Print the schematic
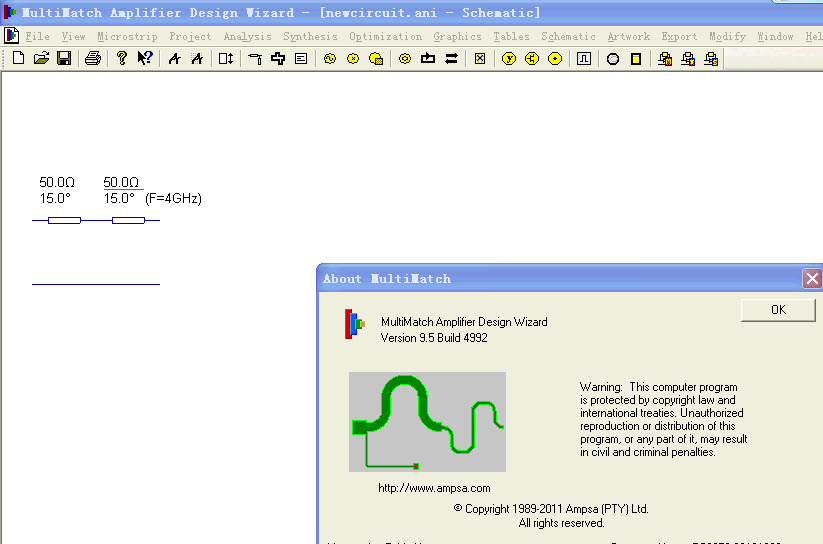This screenshot has height=544, width=823. tap(93, 58)
